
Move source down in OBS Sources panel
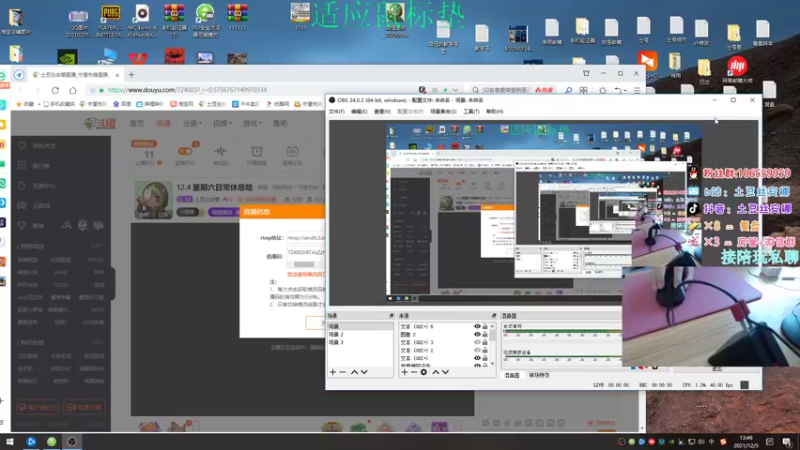445,372
